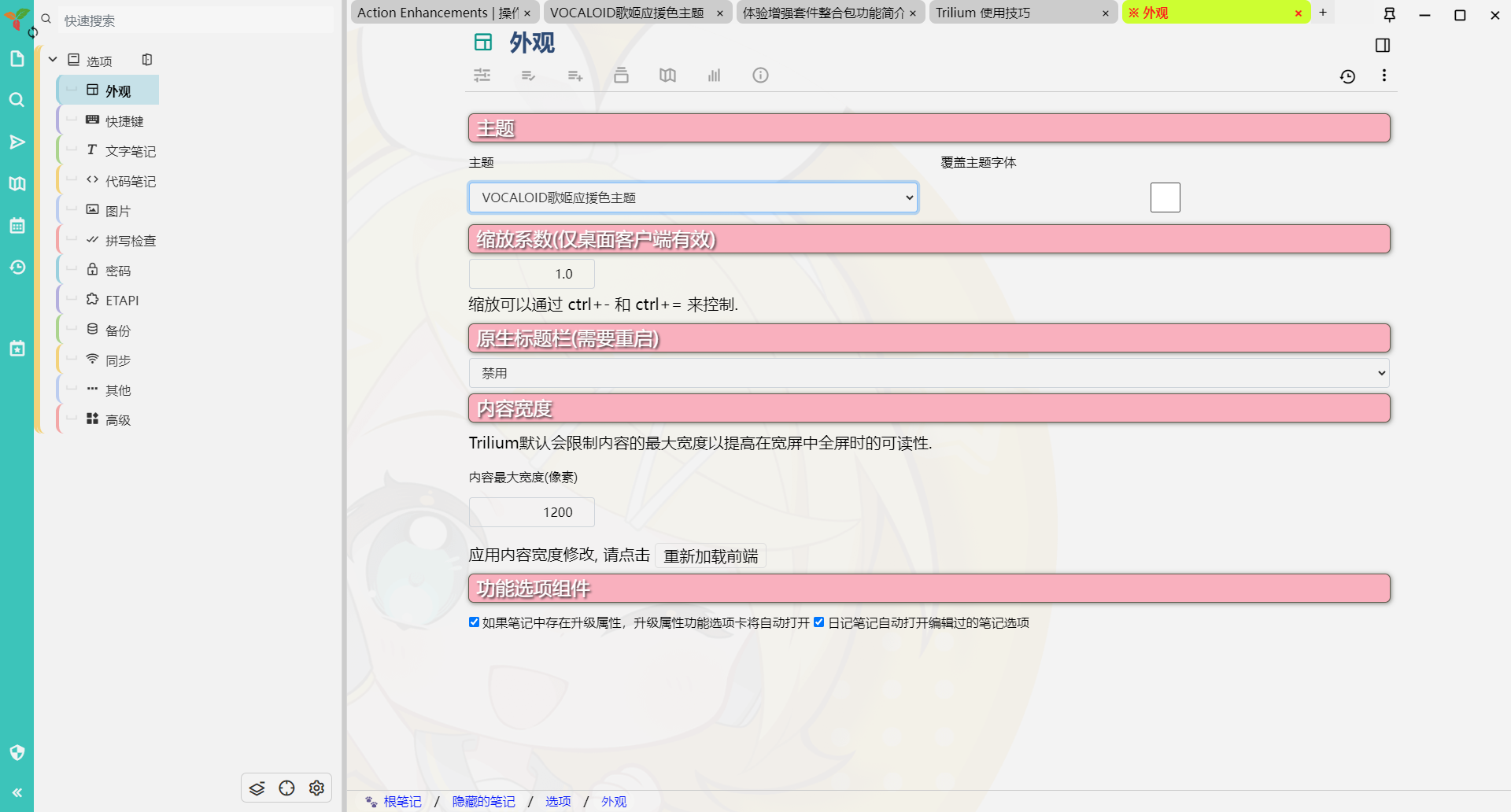The height and width of the screenshot is (812, 1511).
Task: Uncheck the journal note auto-open edited option
Action: click(x=818, y=622)
